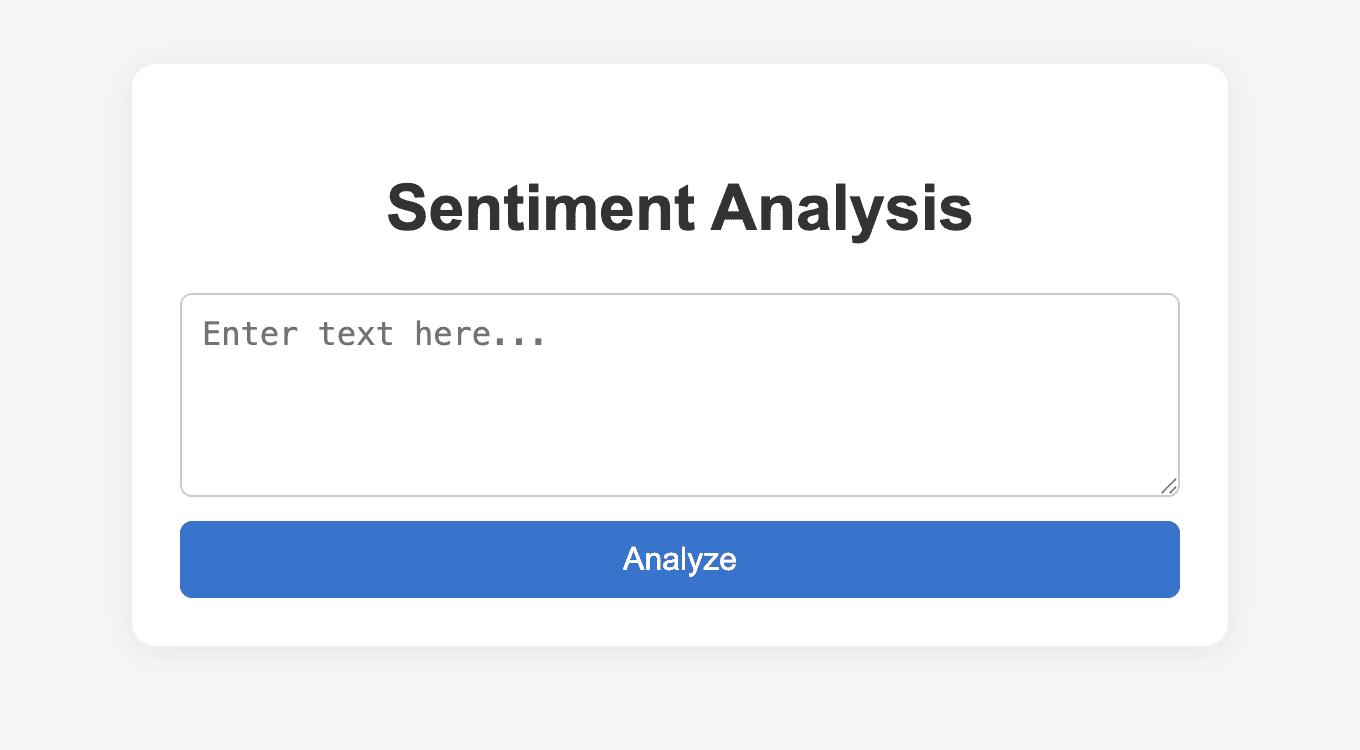Click the 'Analyze' label text on button
This screenshot has width=1360, height=750.
point(679,559)
